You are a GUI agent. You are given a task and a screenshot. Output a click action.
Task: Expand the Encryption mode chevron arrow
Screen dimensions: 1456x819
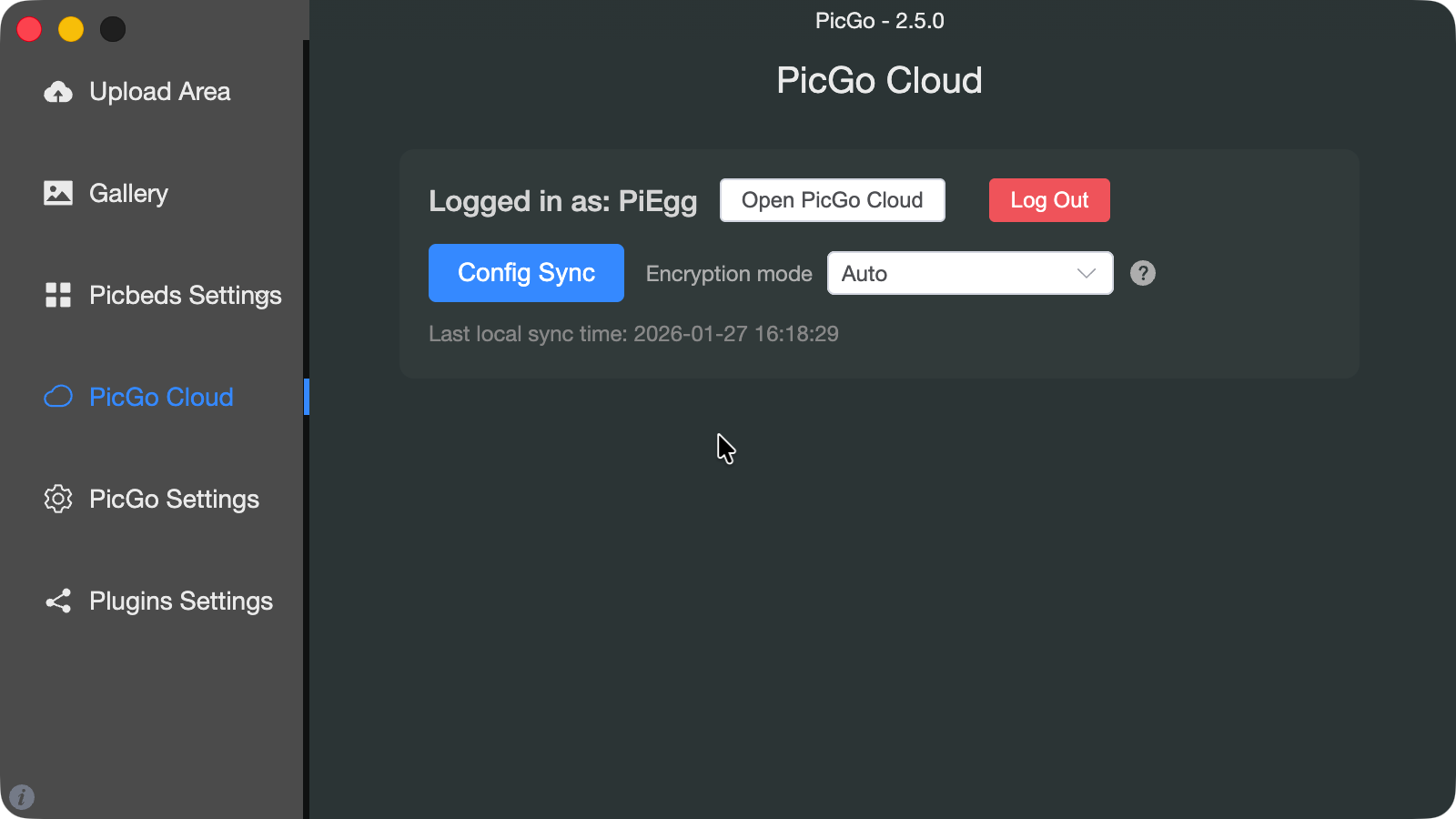[1086, 273]
